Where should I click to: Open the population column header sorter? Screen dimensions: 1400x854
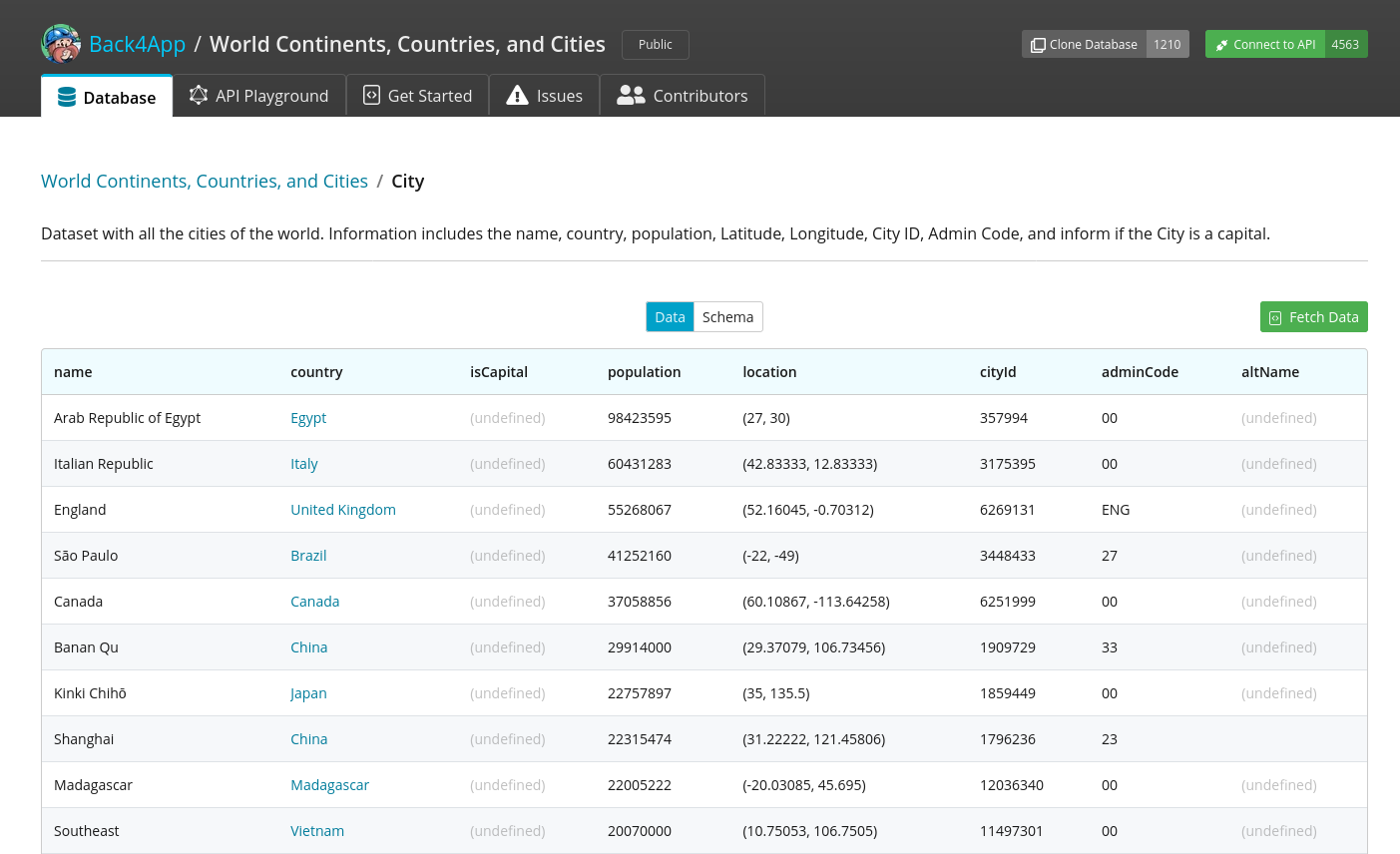point(644,371)
